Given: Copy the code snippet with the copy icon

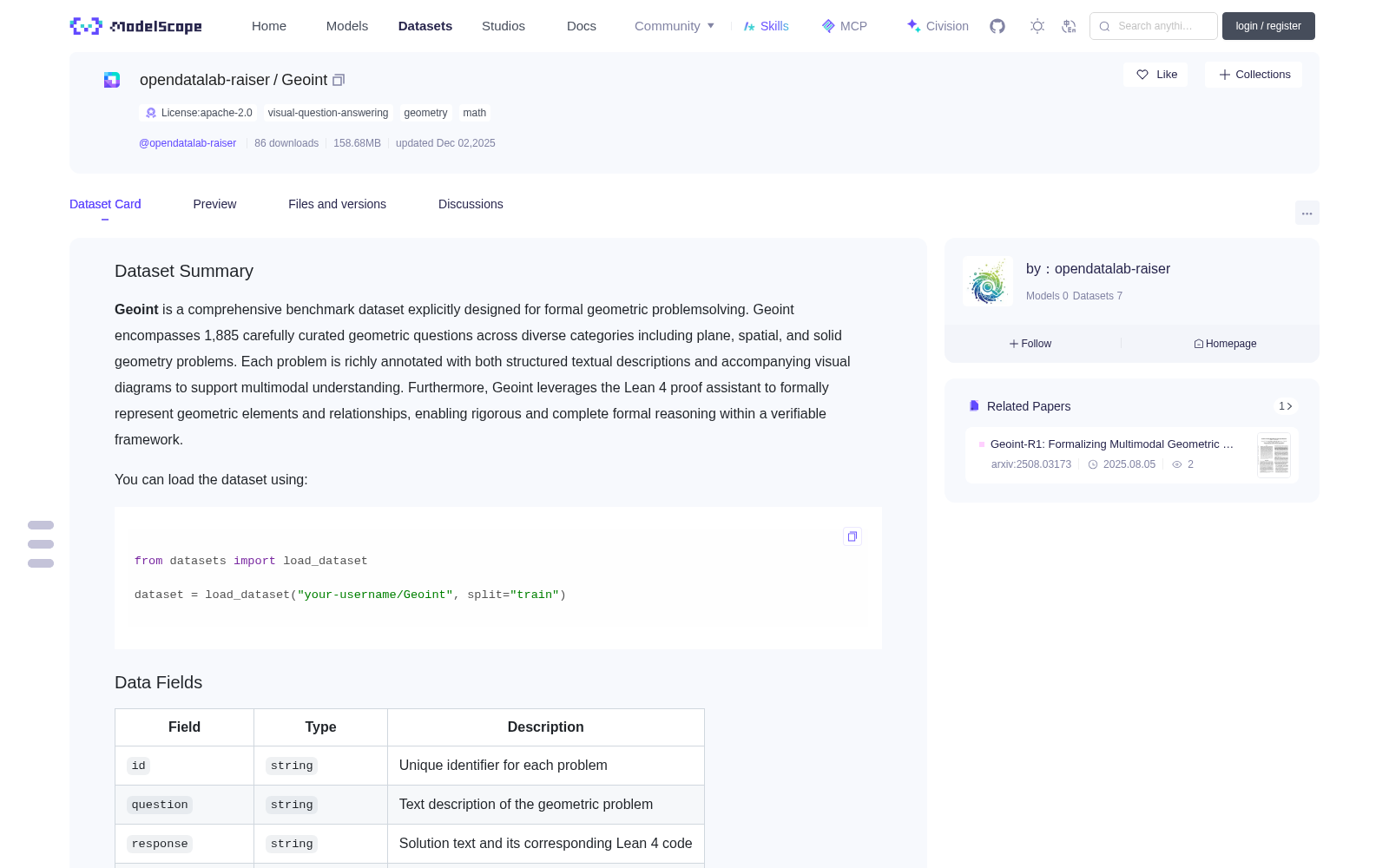Looking at the screenshot, I should tap(852, 536).
